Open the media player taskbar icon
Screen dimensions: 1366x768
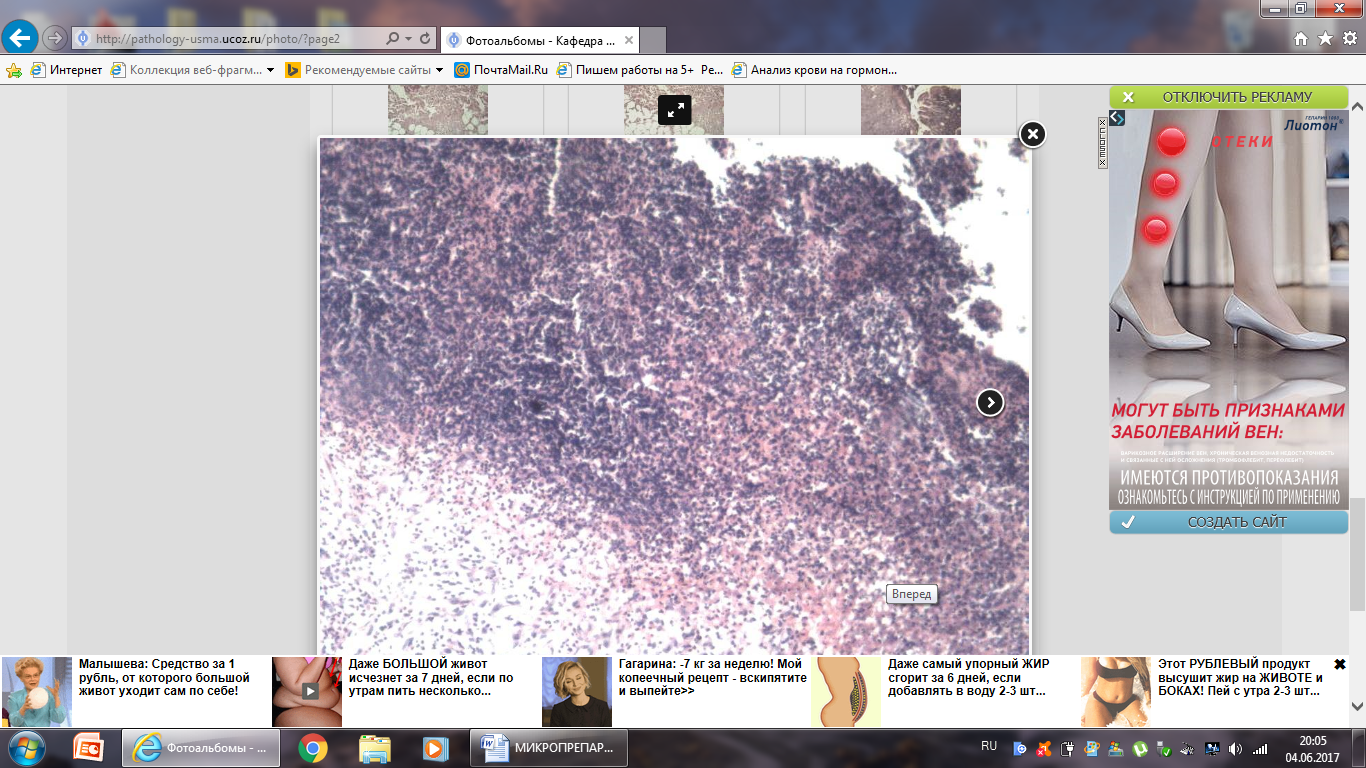pos(435,748)
